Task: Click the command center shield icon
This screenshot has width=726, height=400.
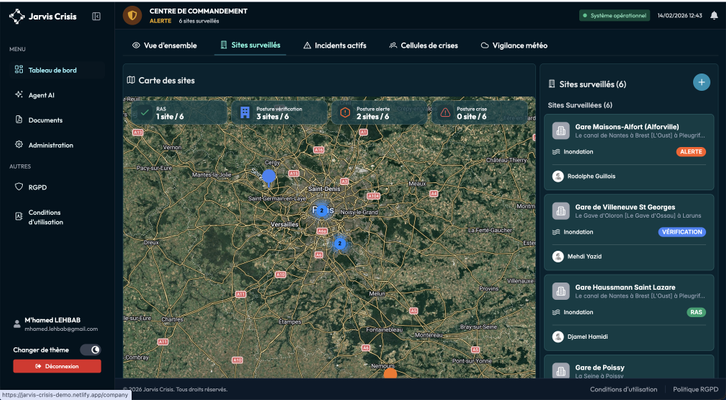Action: pyautogui.click(x=132, y=16)
